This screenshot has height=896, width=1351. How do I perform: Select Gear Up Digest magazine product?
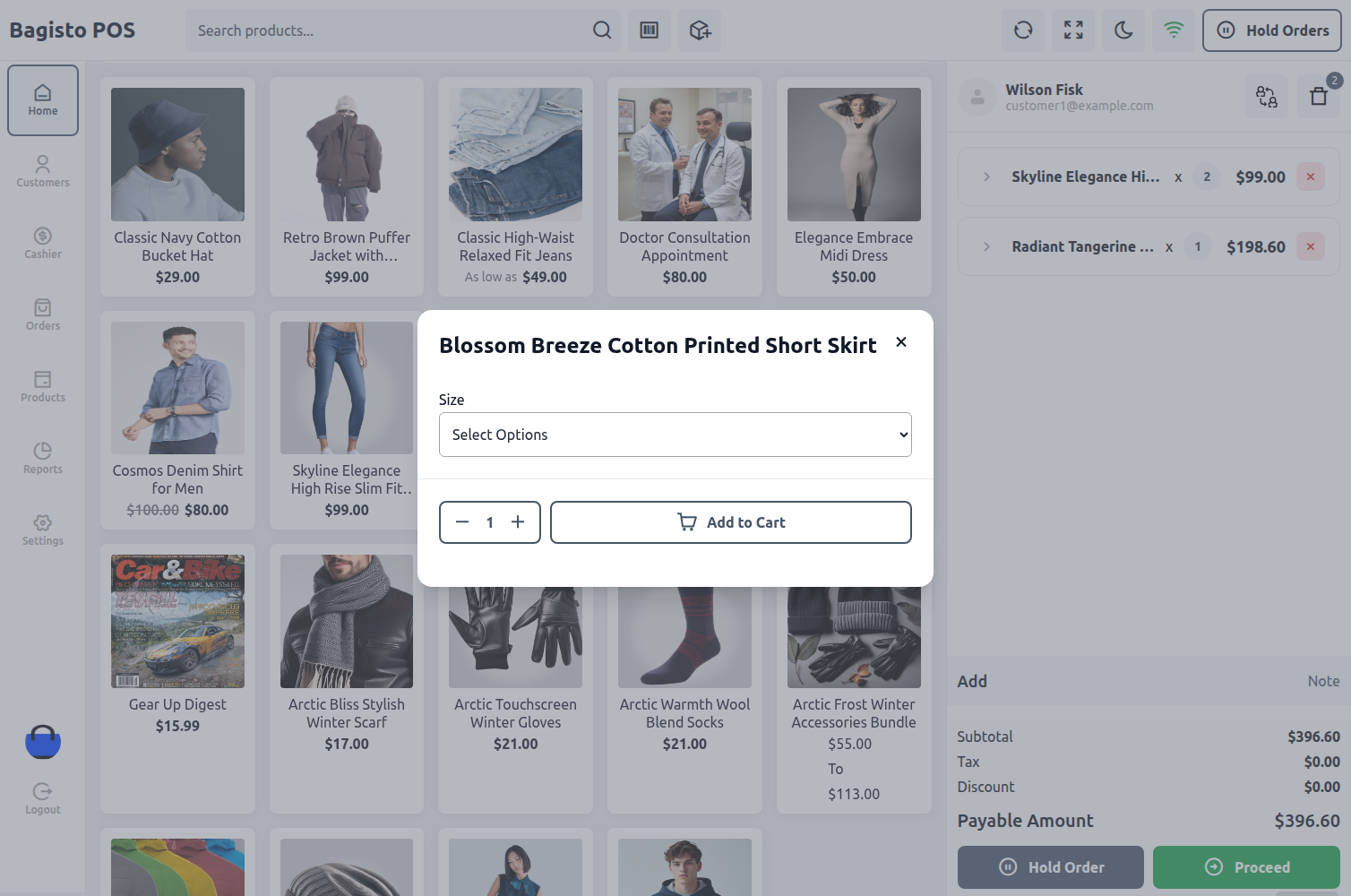[177, 678]
